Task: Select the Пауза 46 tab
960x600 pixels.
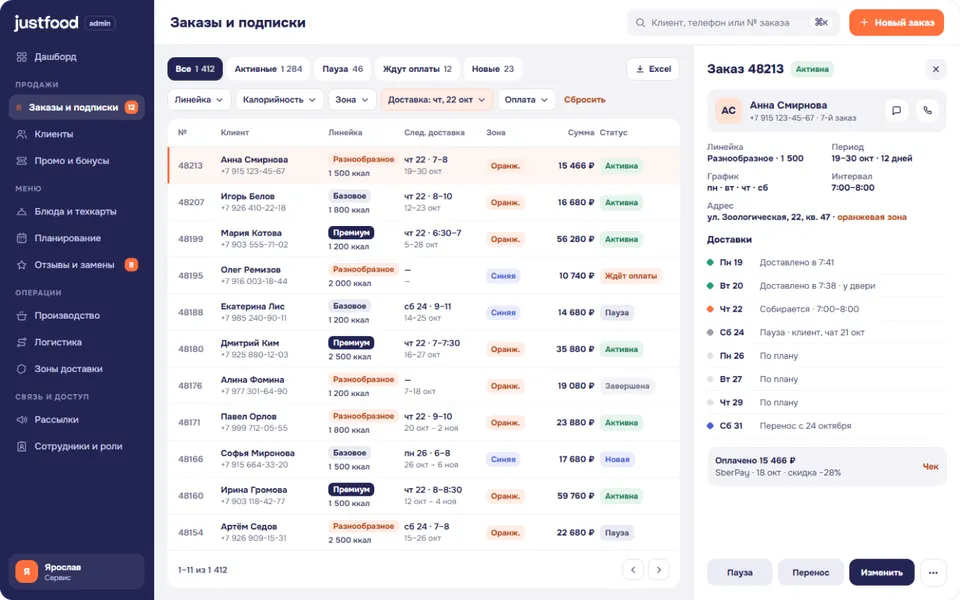Action: click(x=343, y=69)
